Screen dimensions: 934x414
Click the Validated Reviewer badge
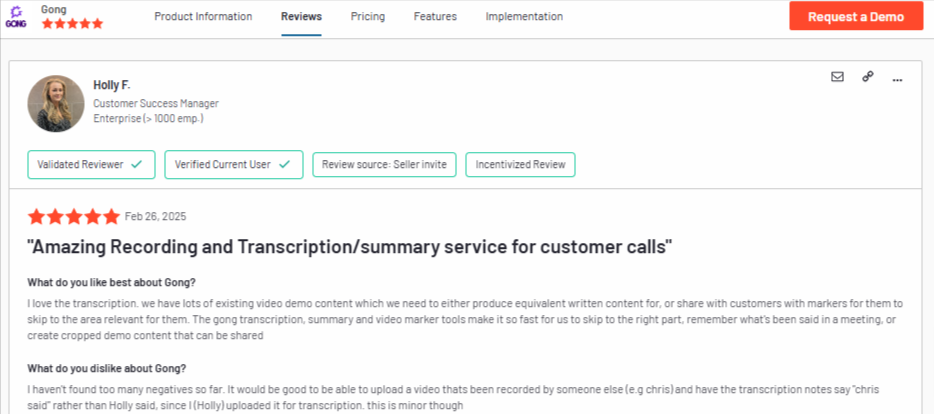click(x=91, y=164)
